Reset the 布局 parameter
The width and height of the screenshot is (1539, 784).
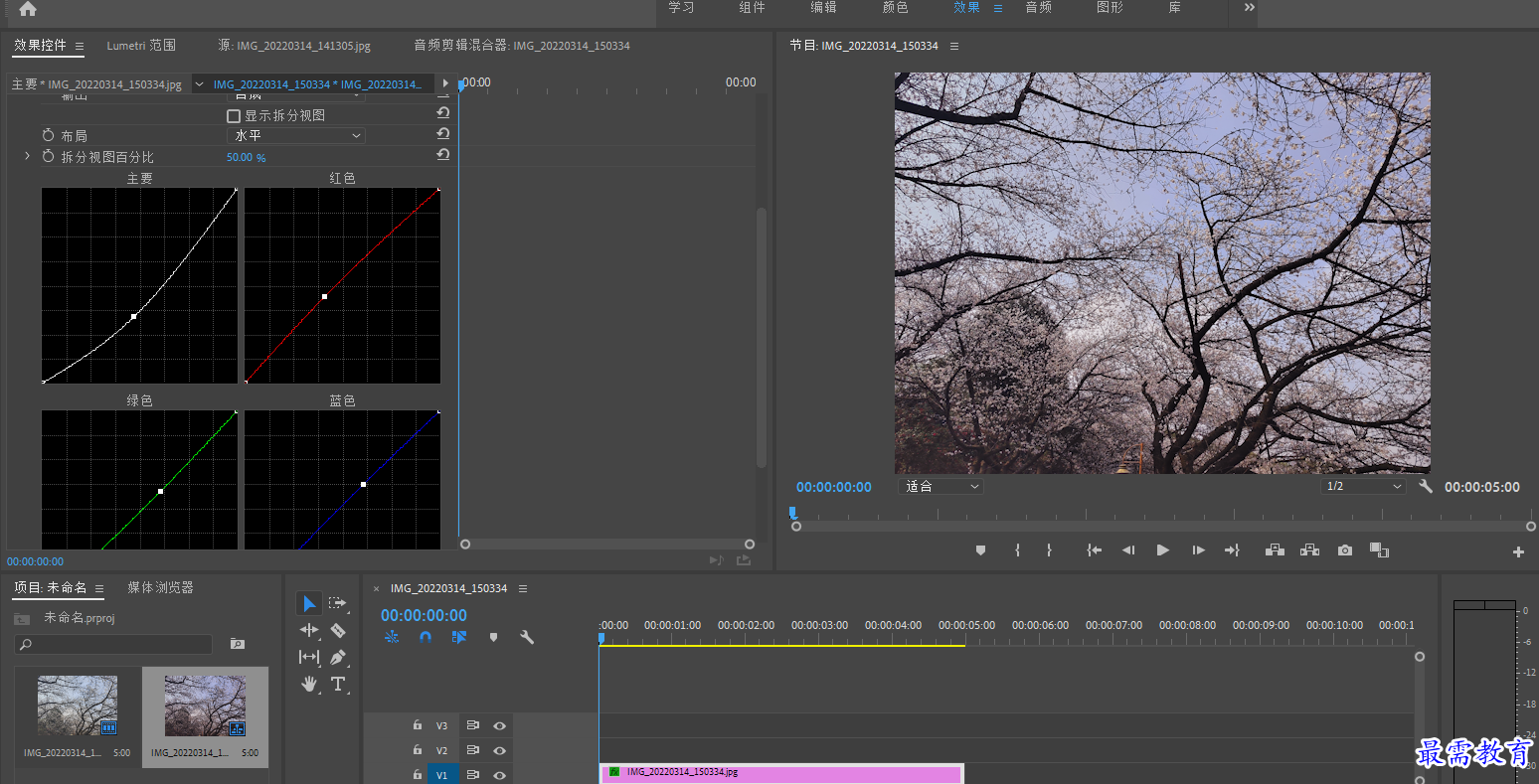click(x=443, y=134)
